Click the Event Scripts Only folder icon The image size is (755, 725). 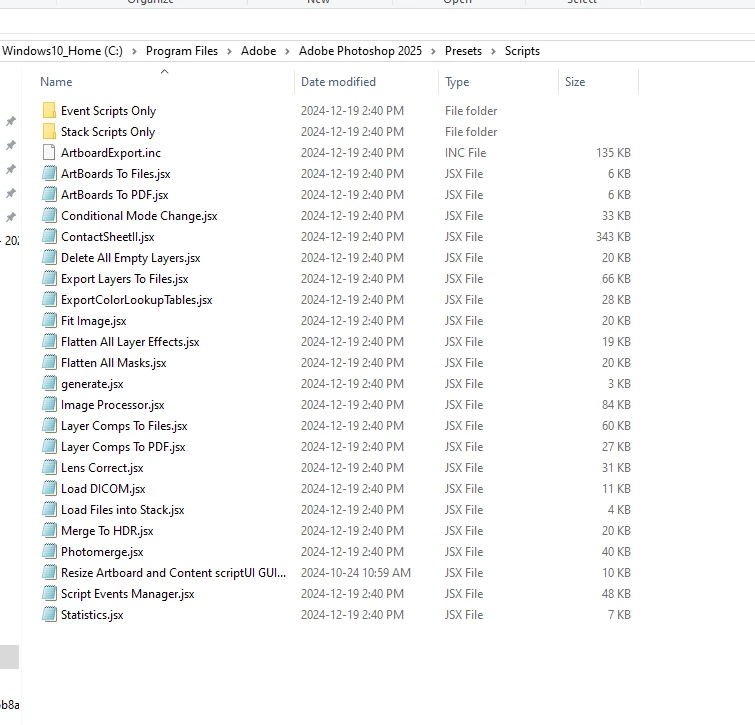[x=49, y=110]
